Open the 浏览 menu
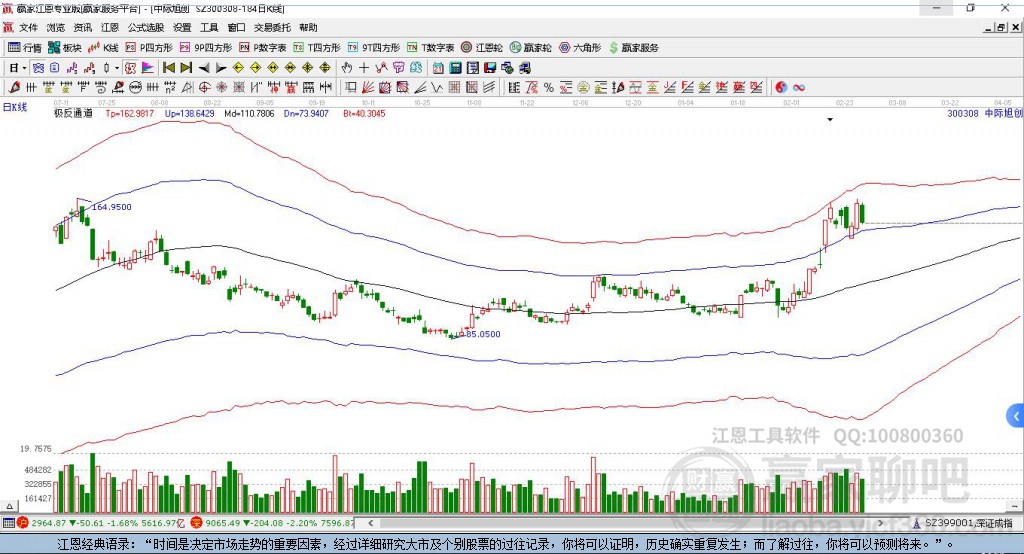This screenshot has height=554, width=1024. pyautogui.click(x=56, y=27)
